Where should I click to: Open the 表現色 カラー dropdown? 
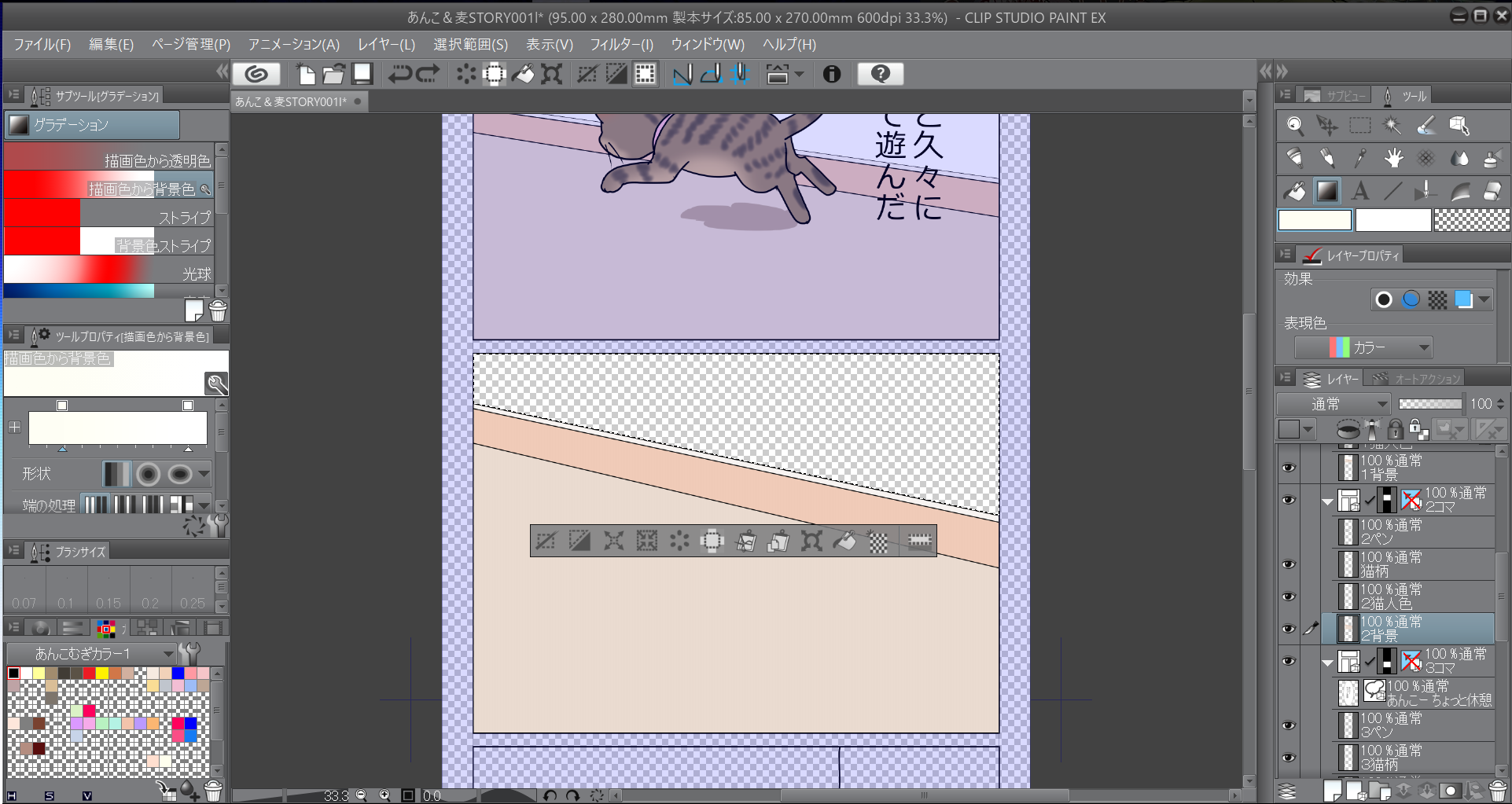pyautogui.click(x=1363, y=347)
